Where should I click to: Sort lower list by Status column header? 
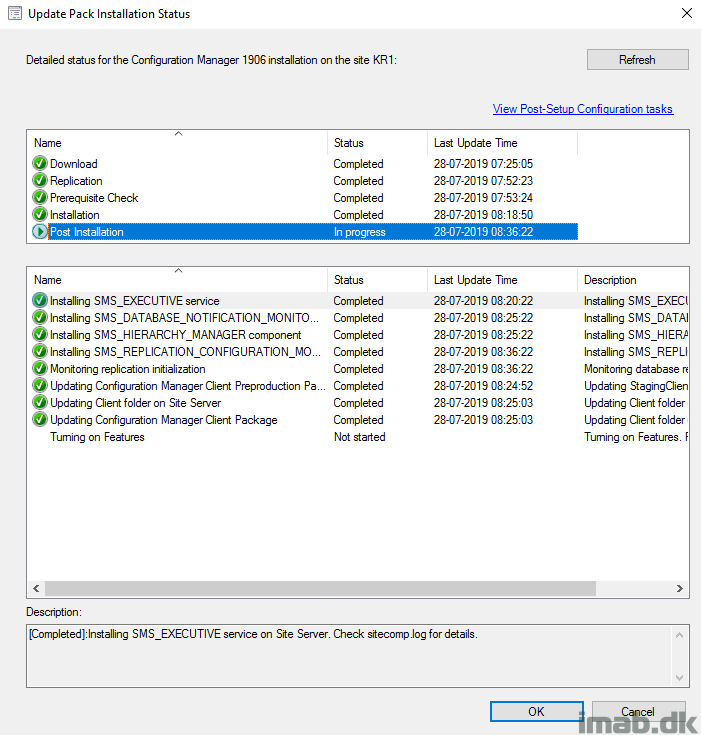click(x=377, y=280)
